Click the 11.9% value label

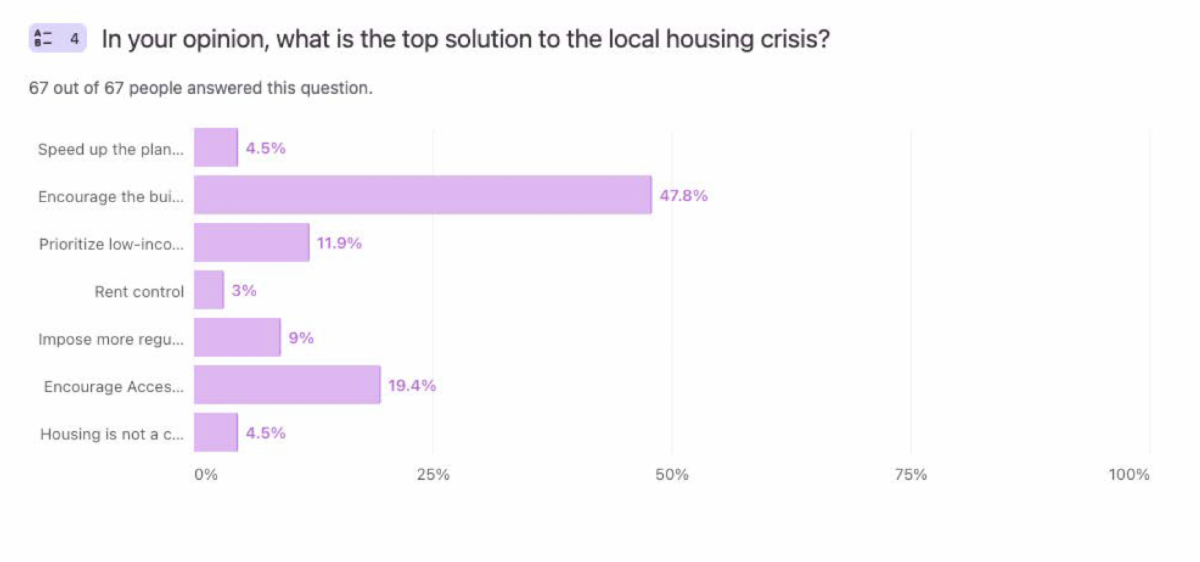click(339, 243)
